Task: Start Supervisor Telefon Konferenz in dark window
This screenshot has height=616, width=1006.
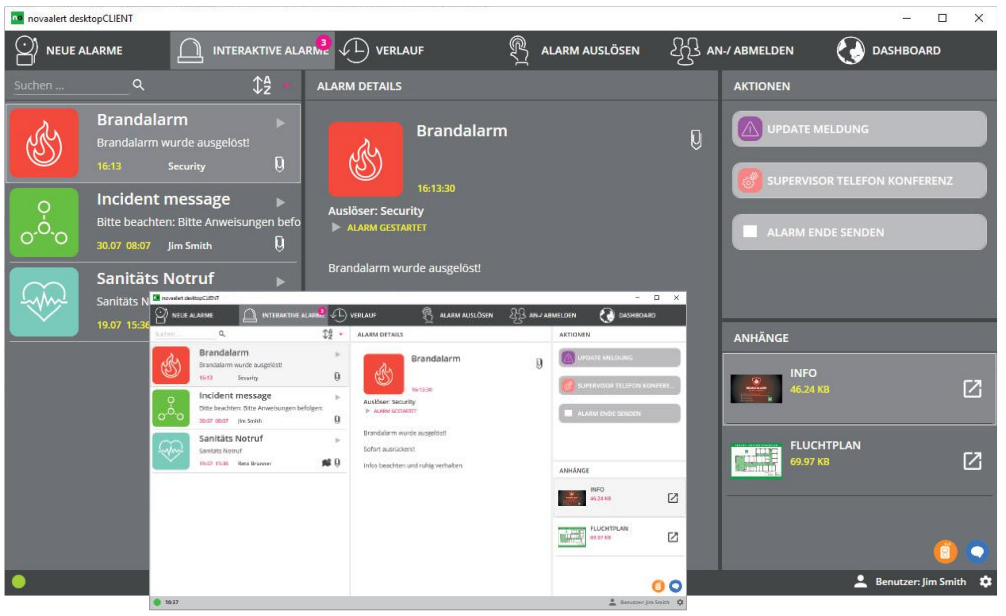Action: (x=859, y=181)
